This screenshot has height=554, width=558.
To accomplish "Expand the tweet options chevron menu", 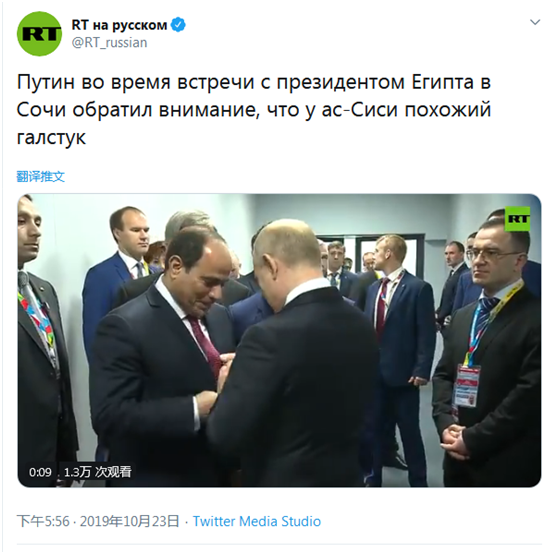I will 535,22.
